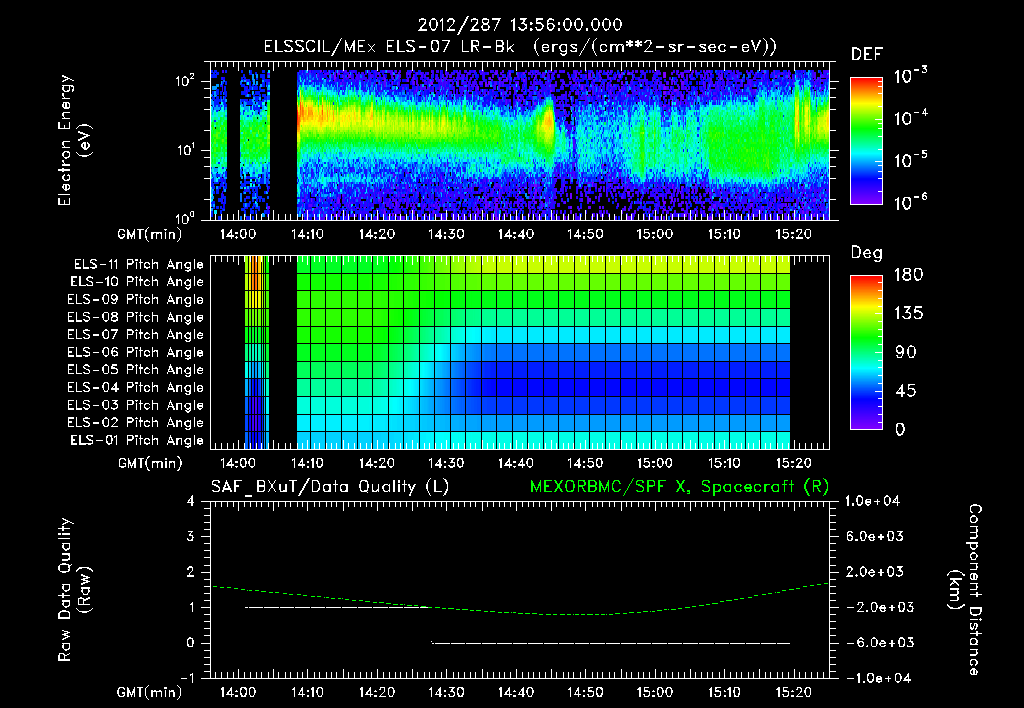This screenshot has width=1024, height=708.
Task: Click the 10^-6 value on DEF colorbar
Action: coord(910,202)
